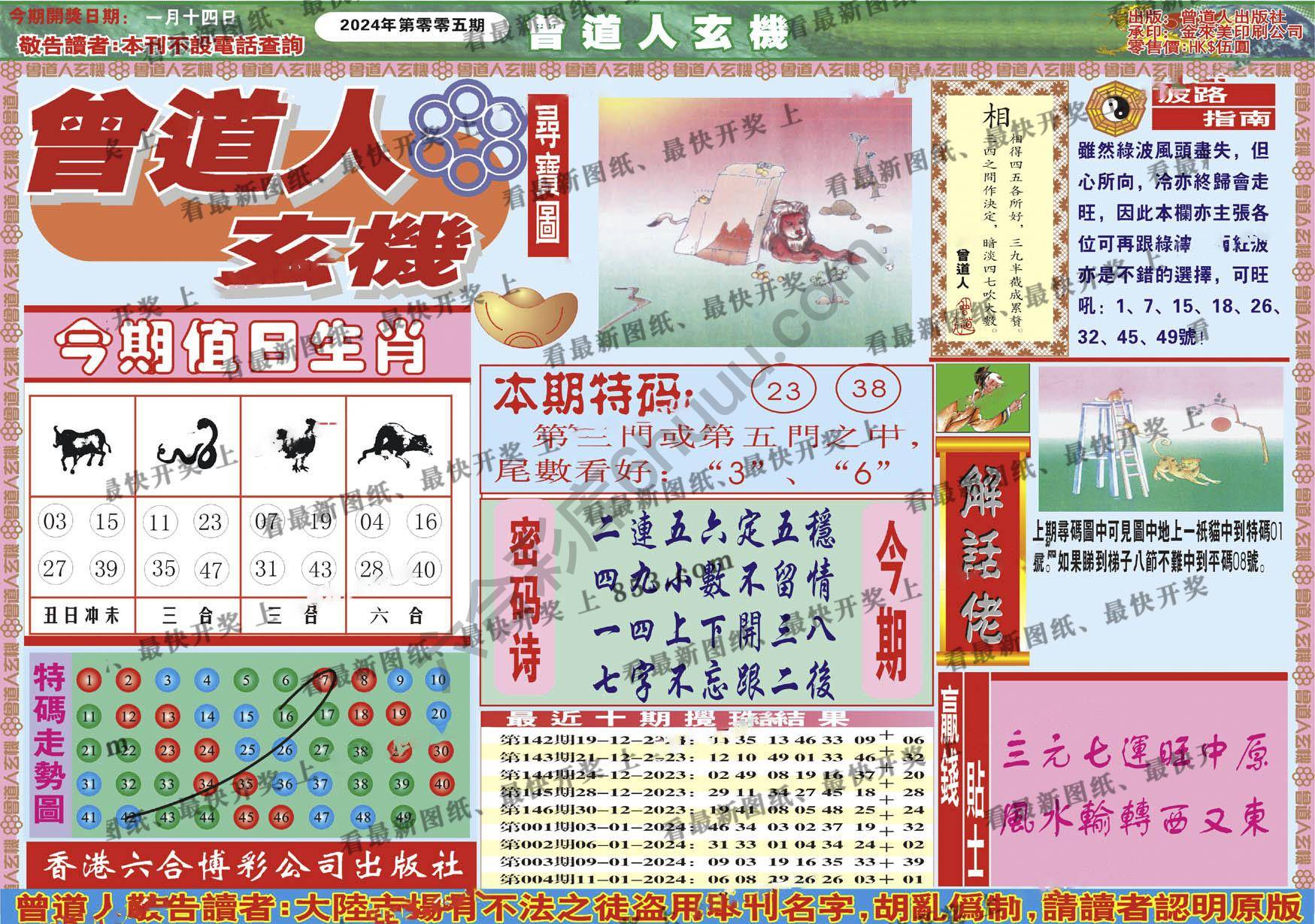Click red ball 8 in trend chart
This screenshot has width=1315, height=924.
coord(363,681)
